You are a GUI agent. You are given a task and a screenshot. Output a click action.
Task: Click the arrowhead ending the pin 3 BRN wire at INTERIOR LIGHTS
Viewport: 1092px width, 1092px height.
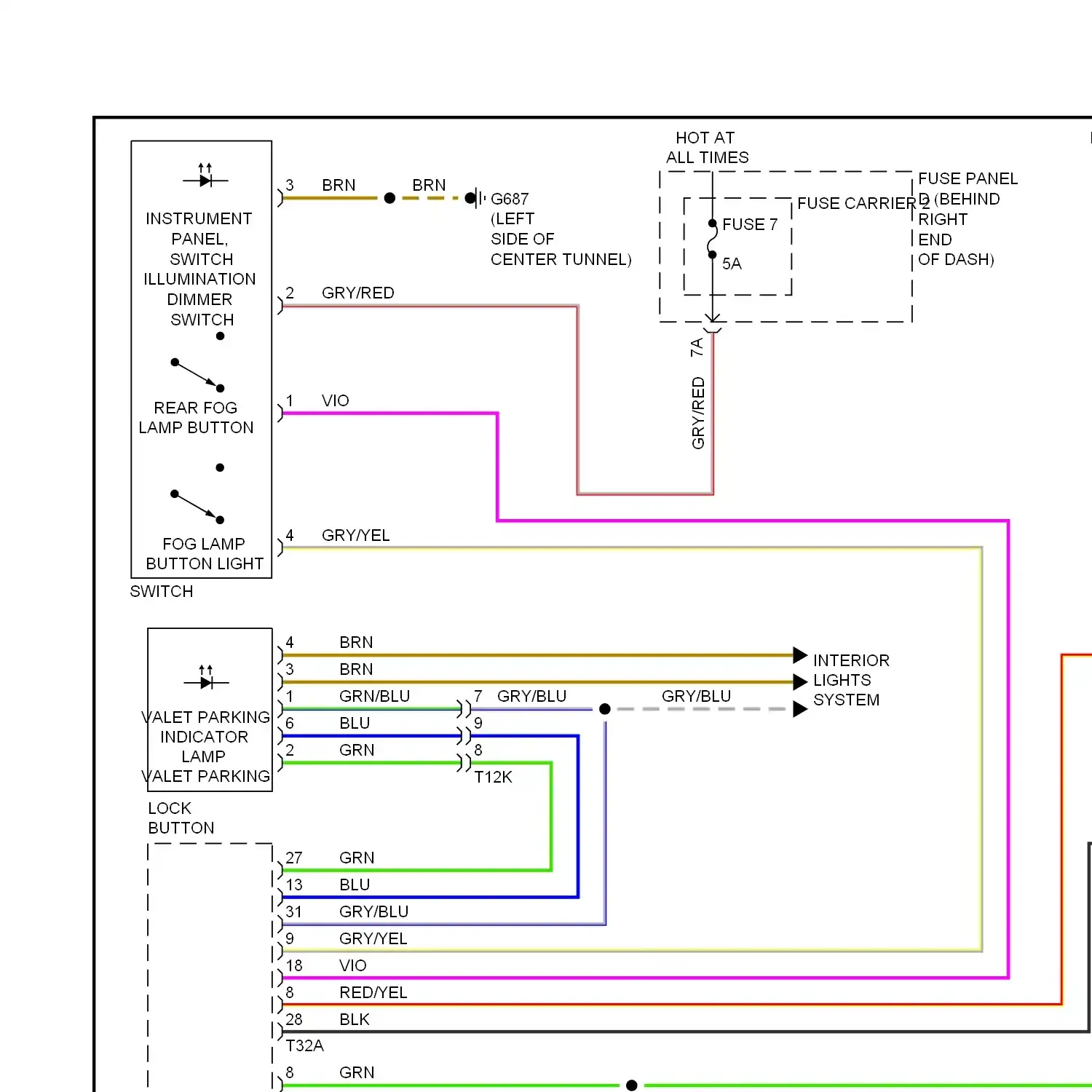coord(800,682)
